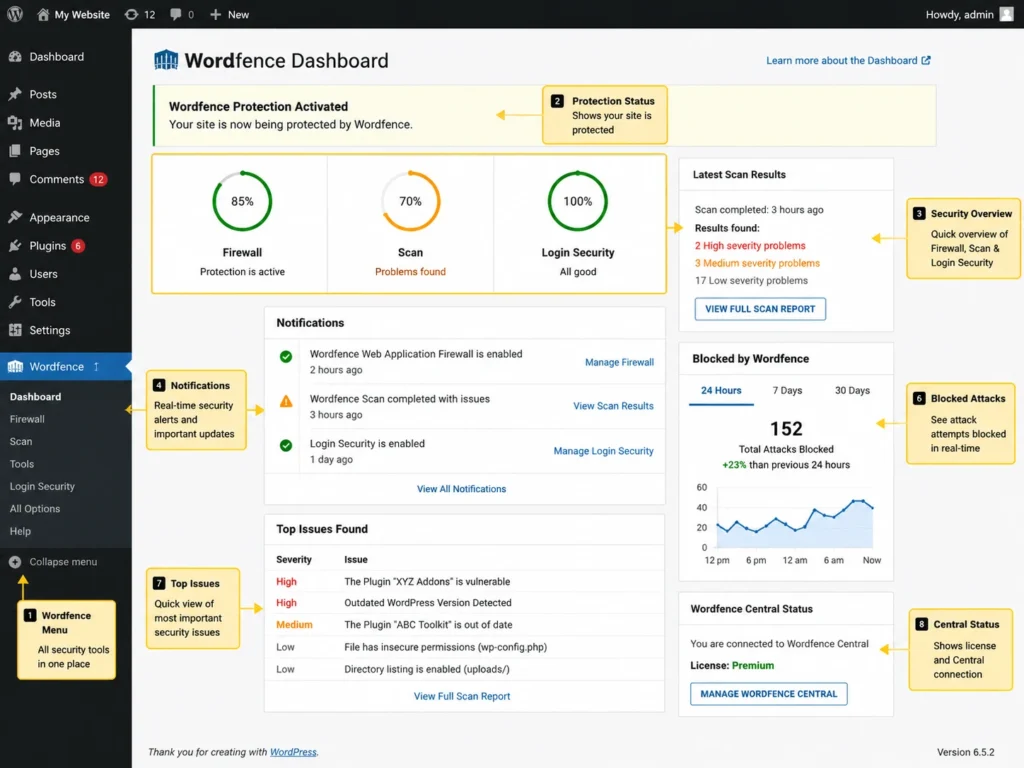Image resolution: width=1024 pixels, height=768 pixels.
Task: Open Wordfence All Options submenu
Action: pyautogui.click(x=35, y=509)
